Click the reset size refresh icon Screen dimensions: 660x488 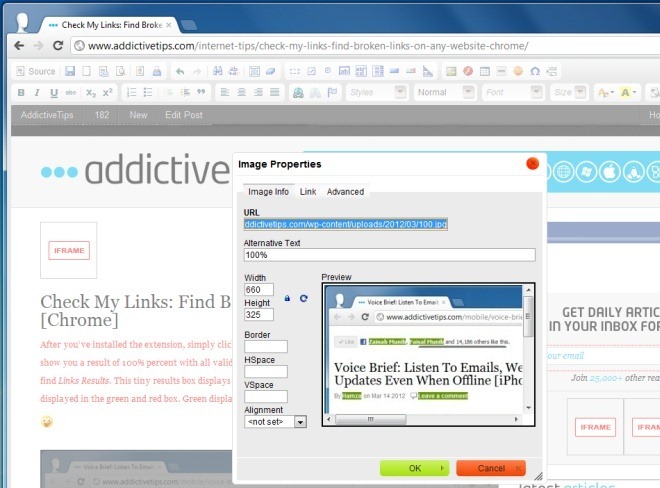(x=304, y=299)
